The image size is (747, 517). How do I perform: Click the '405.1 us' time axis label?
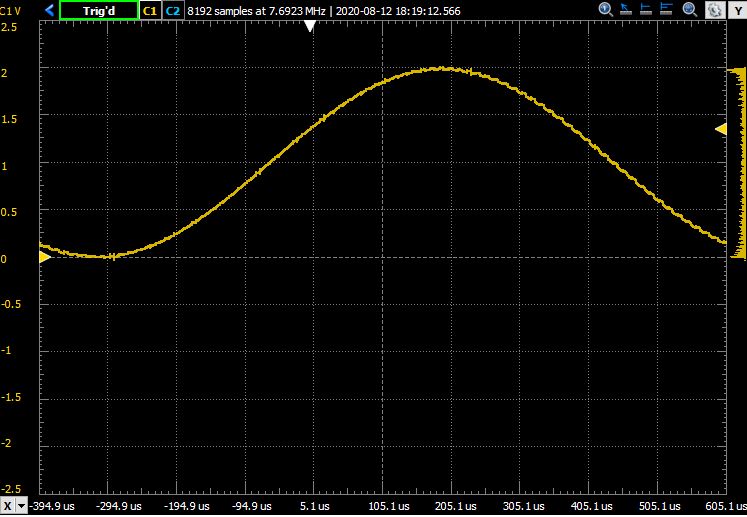591,506
